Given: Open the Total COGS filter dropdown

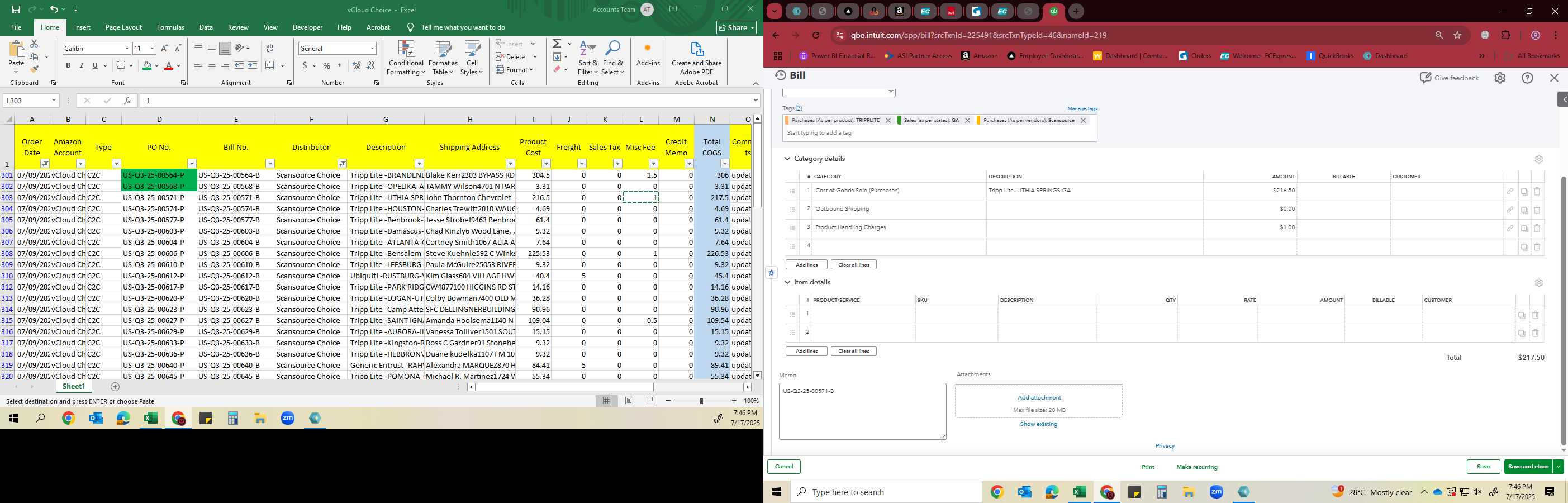Looking at the screenshot, I should (x=724, y=164).
